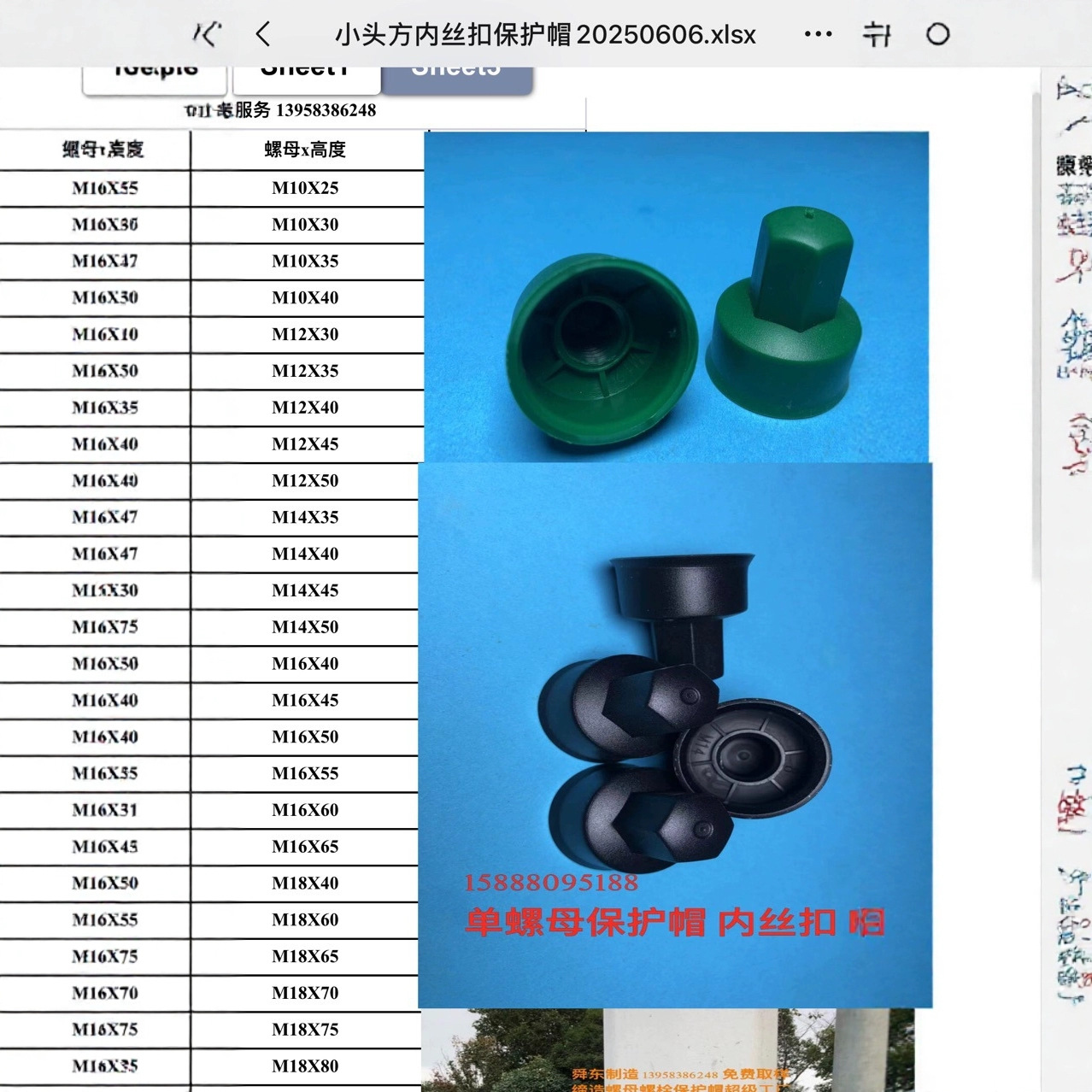Tap the back arrow to exit the spreadsheet
The width and height of the screenshot is (1092, 1092).
[261, 34]
